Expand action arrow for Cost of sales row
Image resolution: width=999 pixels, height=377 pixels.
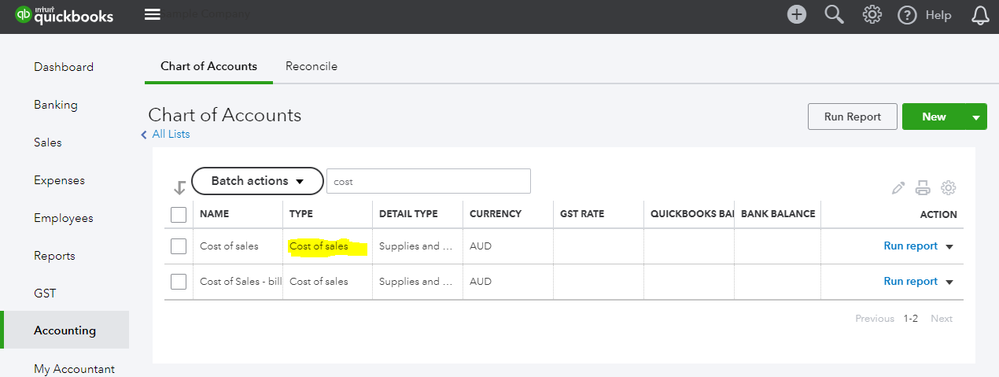[x=949, y=246]
